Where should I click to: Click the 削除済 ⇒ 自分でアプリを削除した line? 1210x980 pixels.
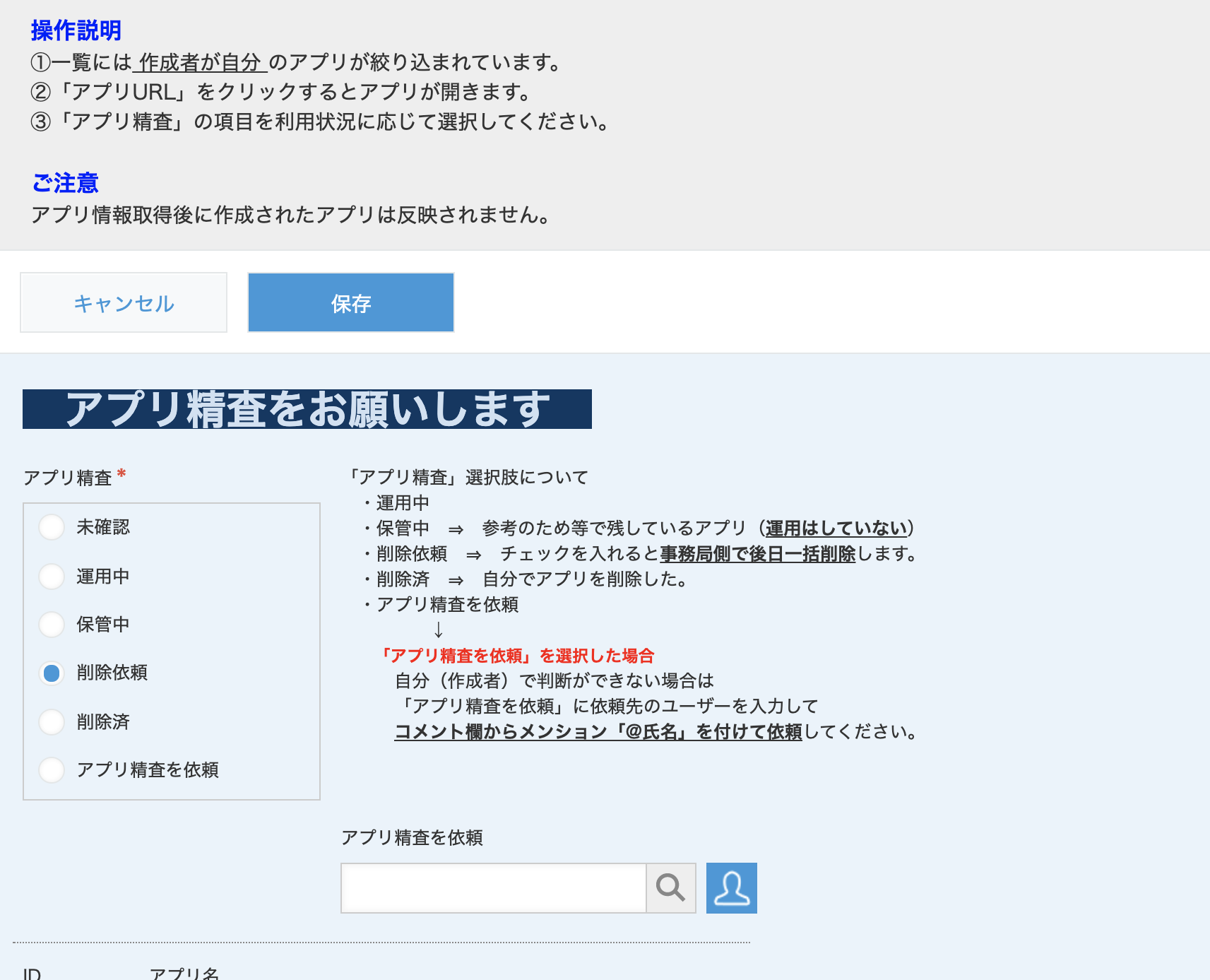point(526,579)
